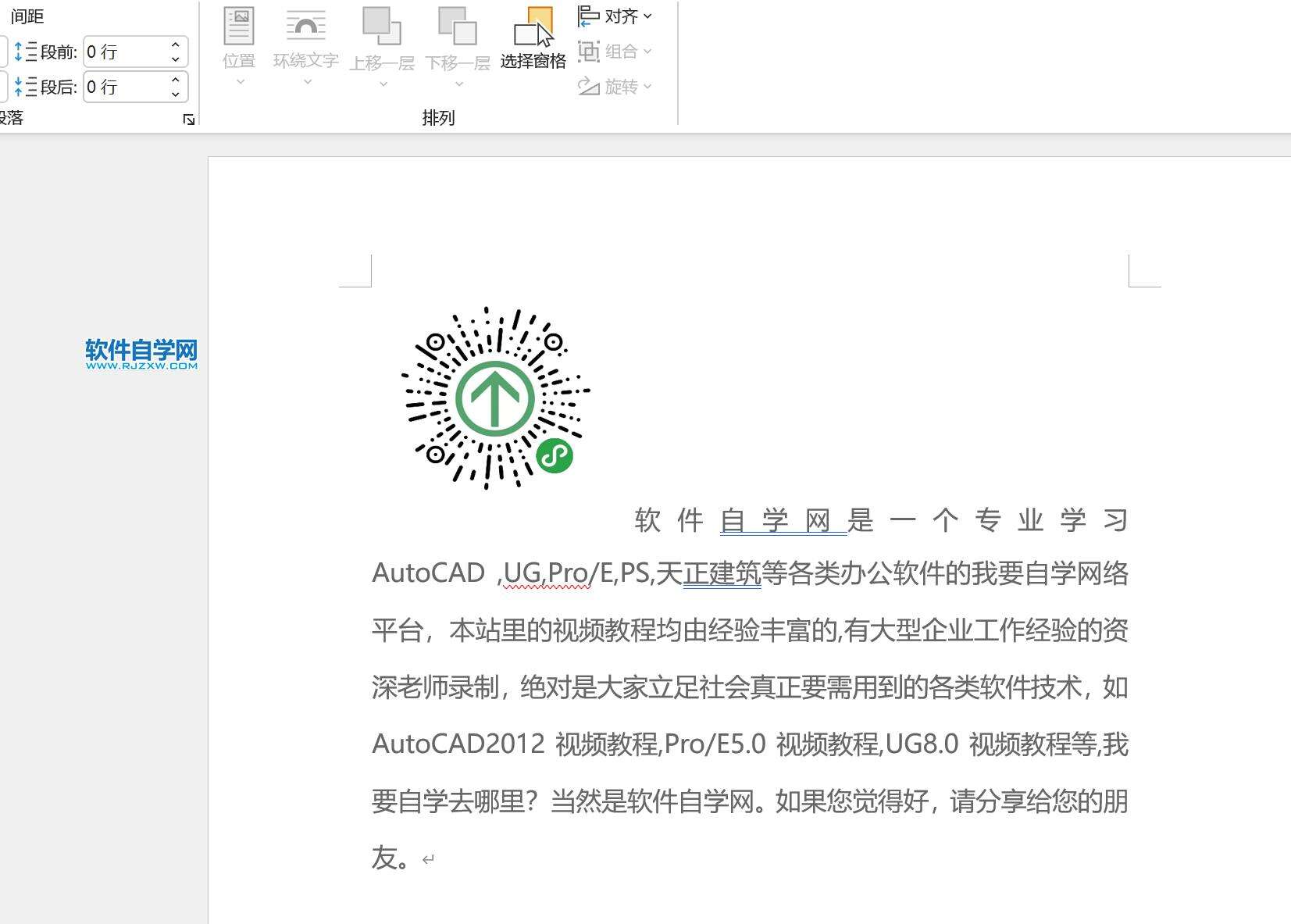Click the text "请分享给您的朋"
The height and width of the screenshot is (924, 1291).
click(x=1039, y=801)
